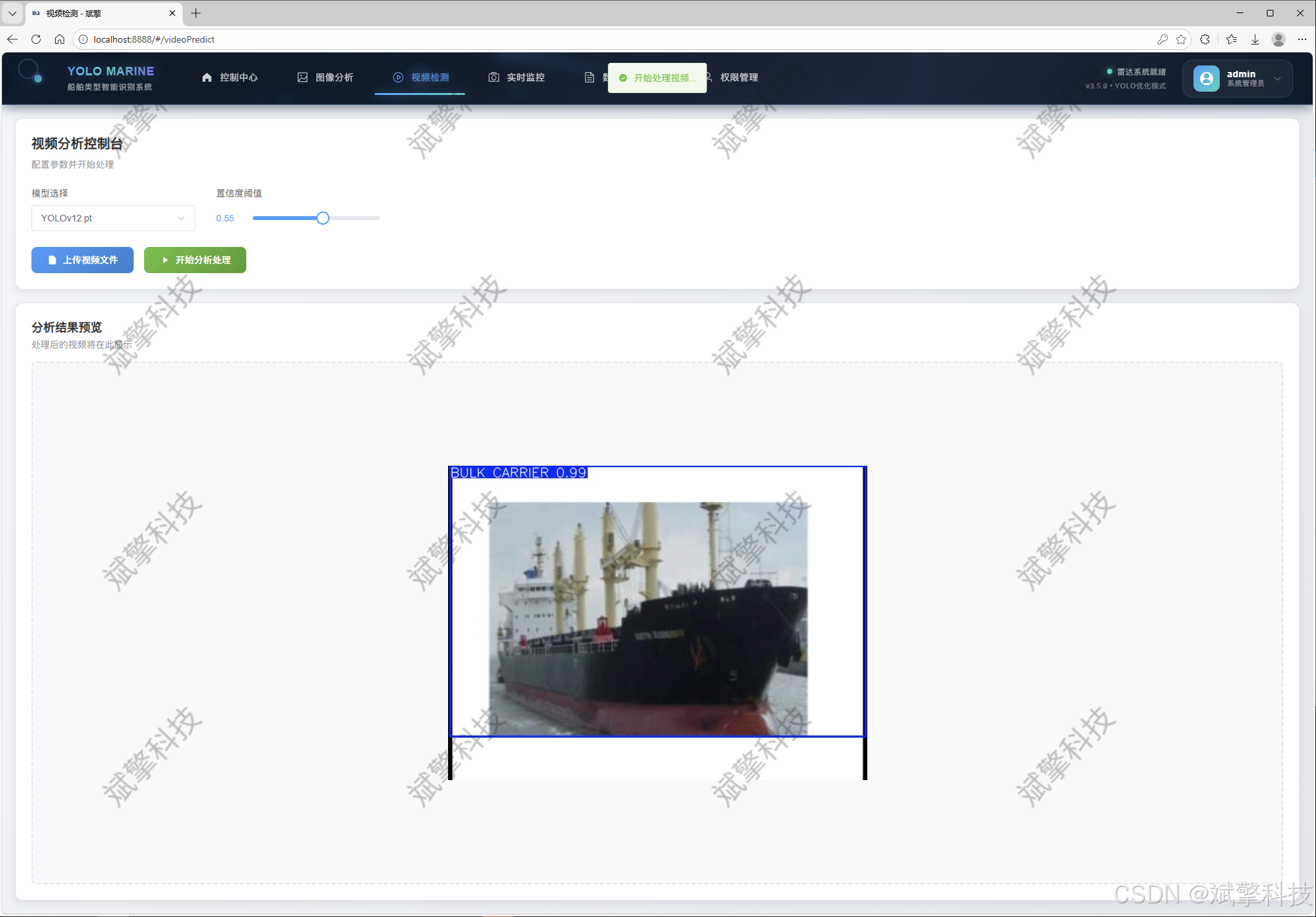Click the bulk carrier detection video preview

coord(657,622)
